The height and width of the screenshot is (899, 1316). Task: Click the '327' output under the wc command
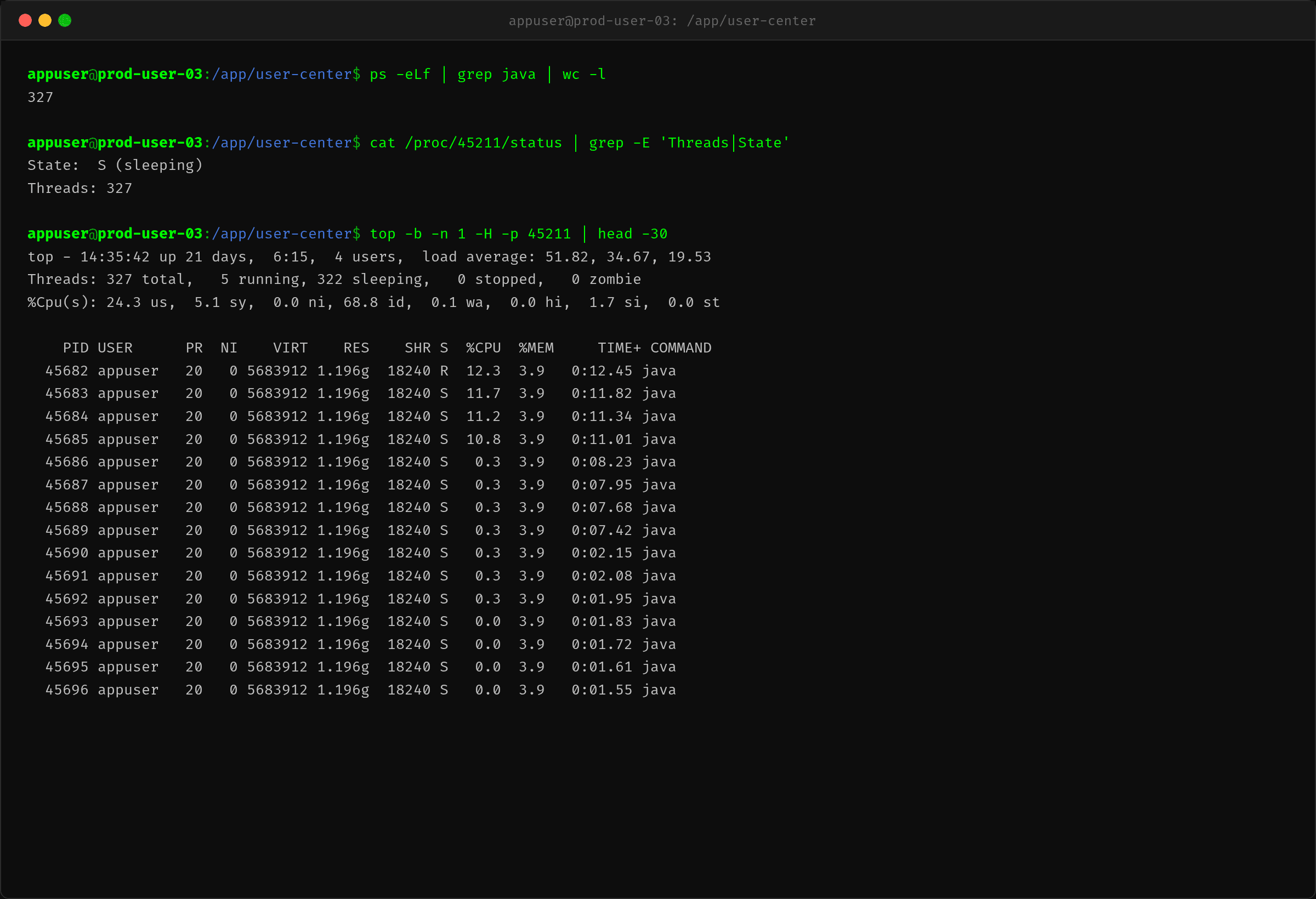40,98
